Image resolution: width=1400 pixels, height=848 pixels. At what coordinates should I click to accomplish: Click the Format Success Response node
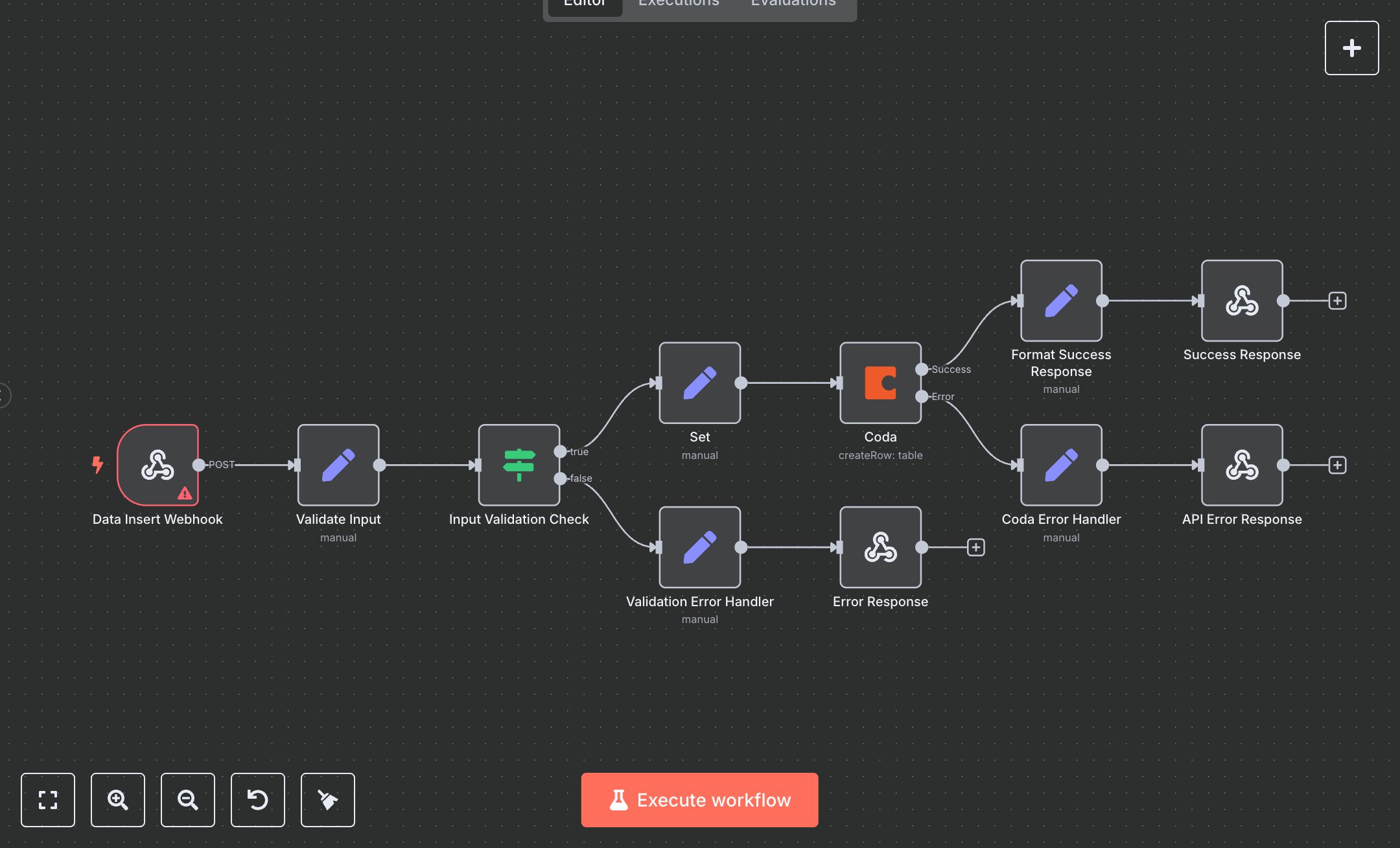tap(1061, 301)
